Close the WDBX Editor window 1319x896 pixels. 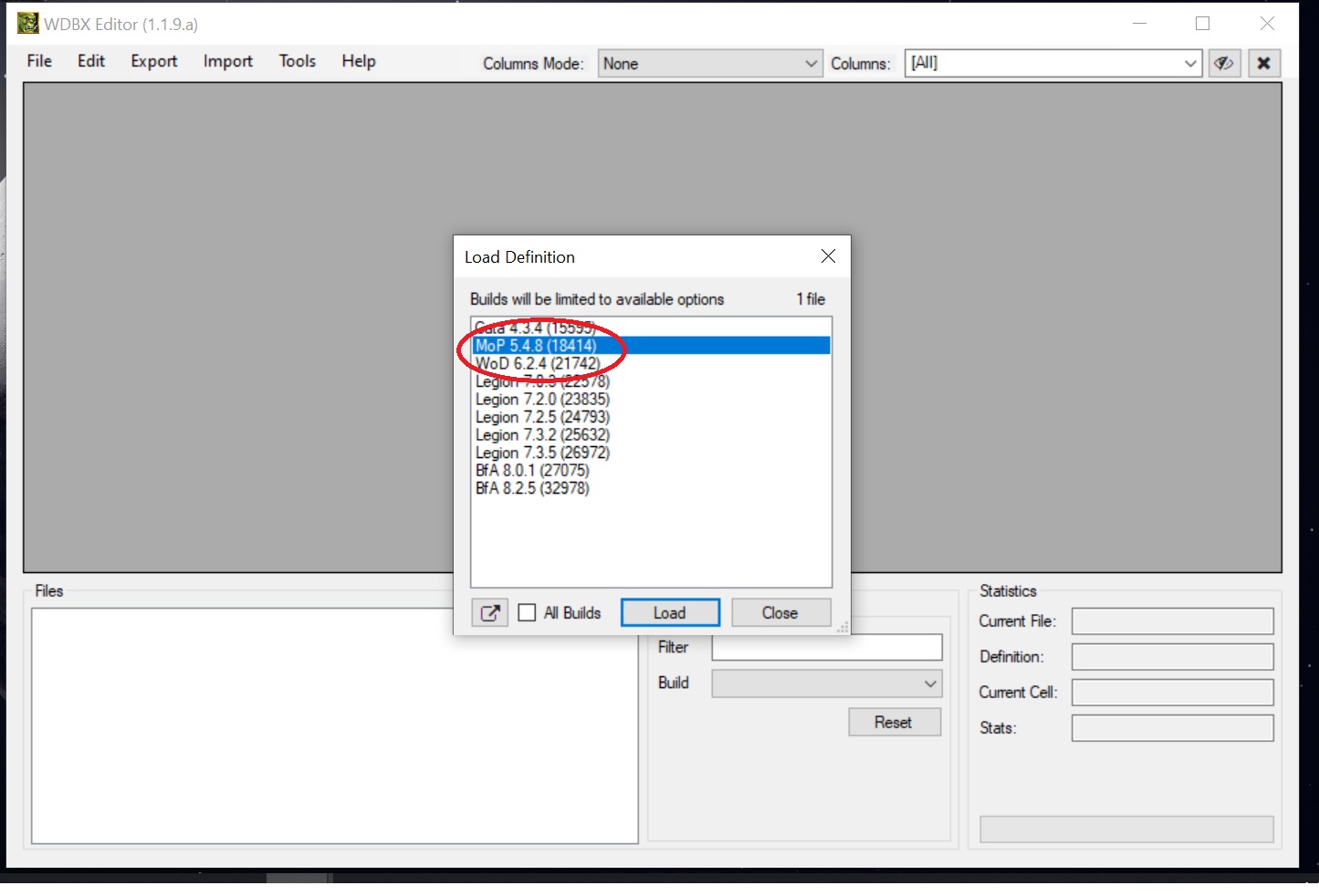pyautogui.click(x=1267, y=24)
